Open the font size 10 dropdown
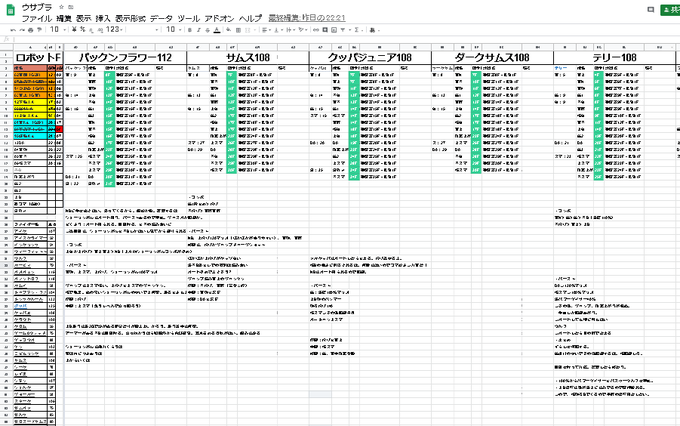Image resolution: width=680 pixels, height=426 pixels. coord(173,29)
